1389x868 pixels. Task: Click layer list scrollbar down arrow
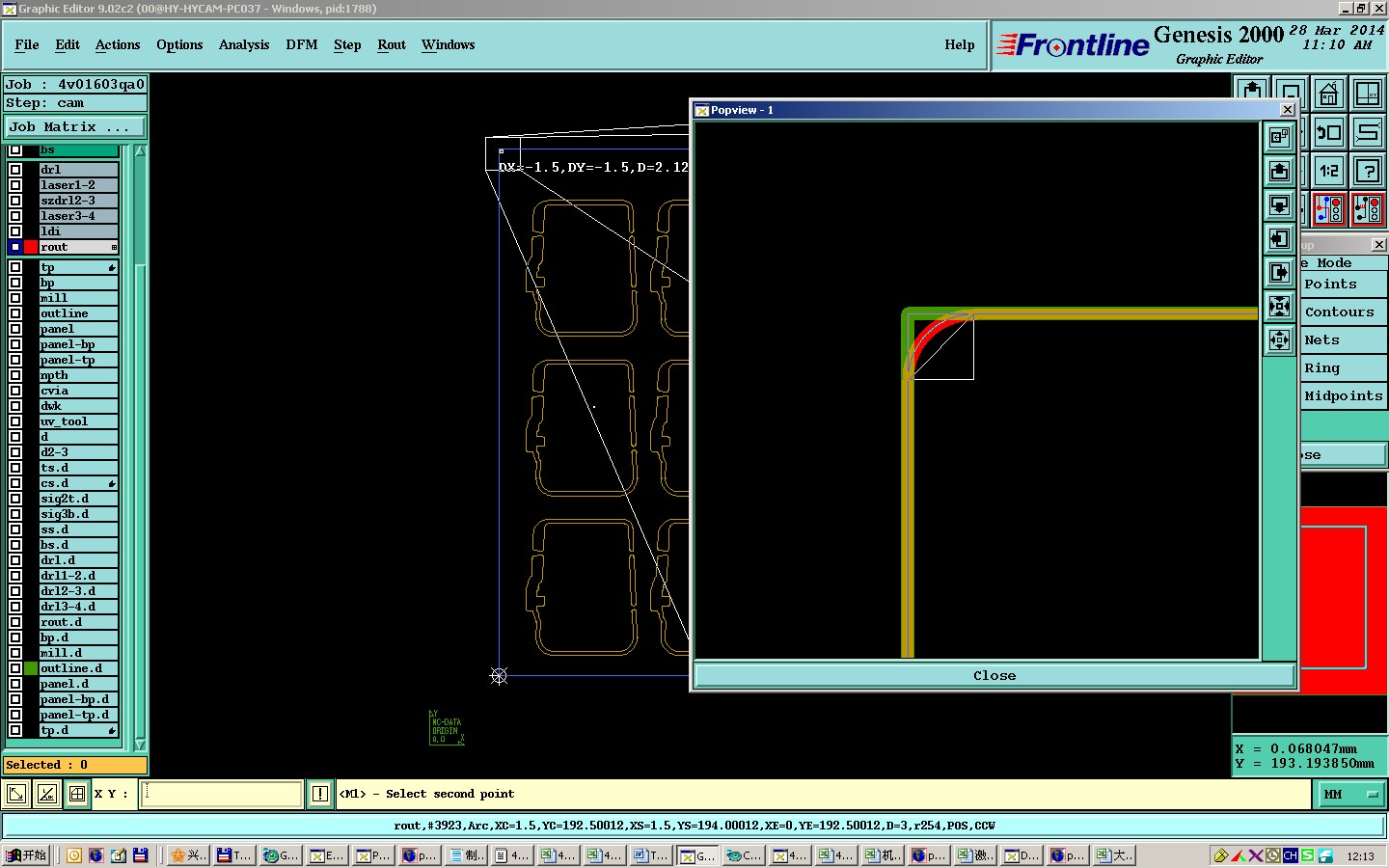tap(140, 745)
